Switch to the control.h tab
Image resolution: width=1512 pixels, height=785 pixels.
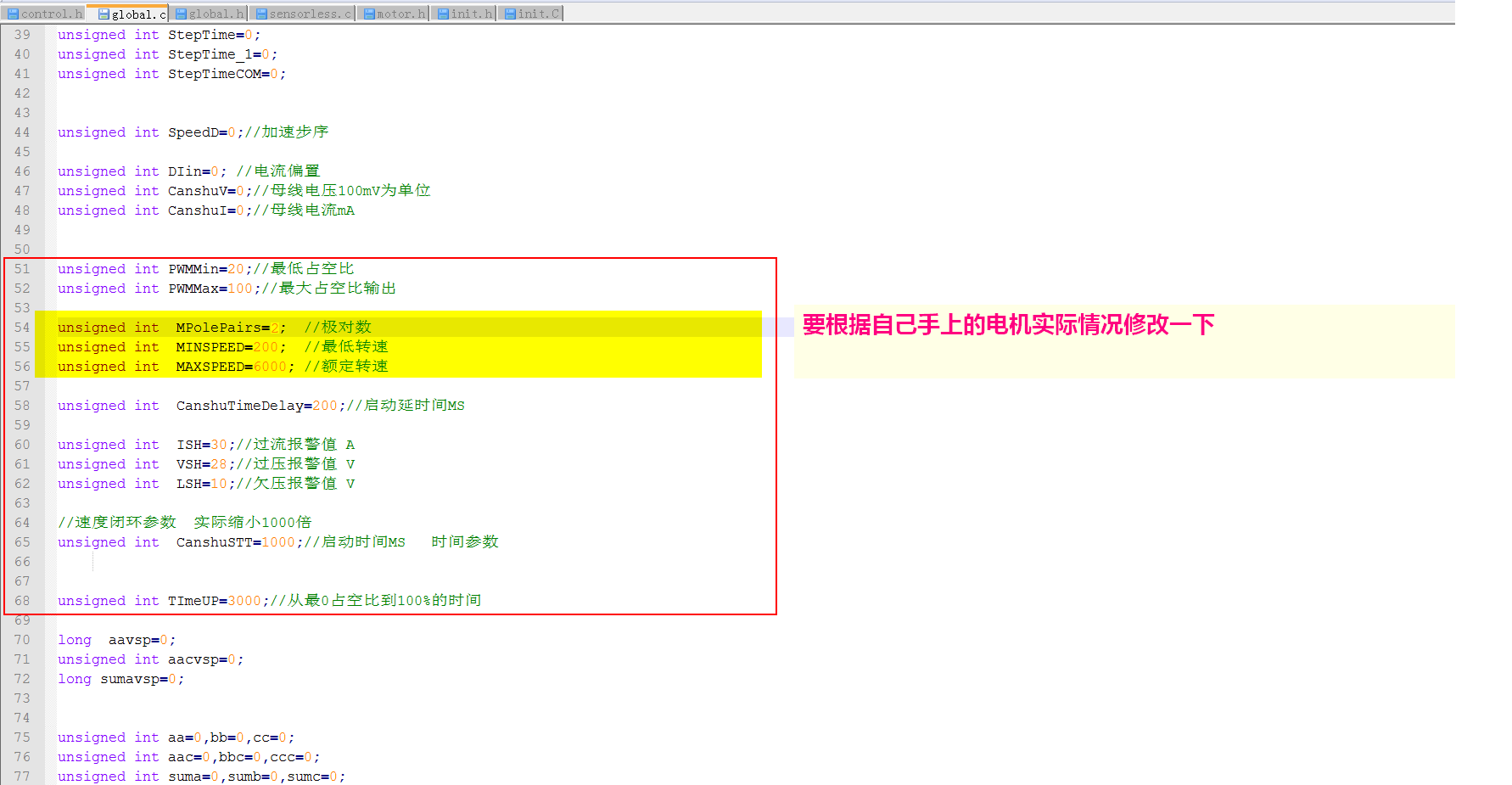pos(45,14)
